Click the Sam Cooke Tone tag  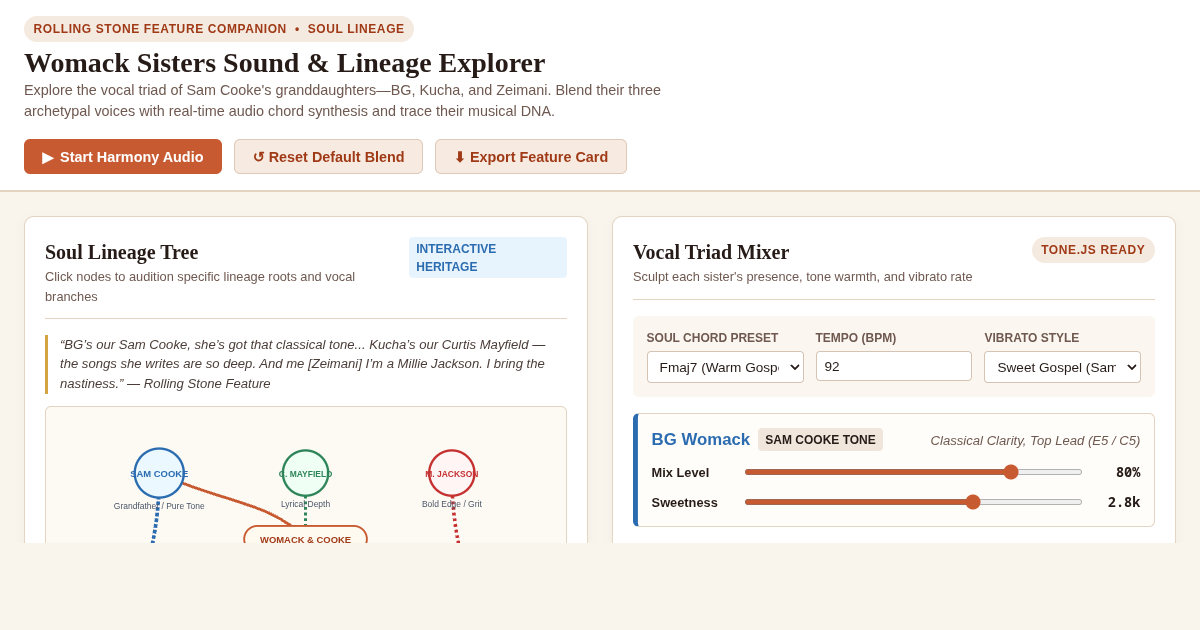(x=820, y=440)
